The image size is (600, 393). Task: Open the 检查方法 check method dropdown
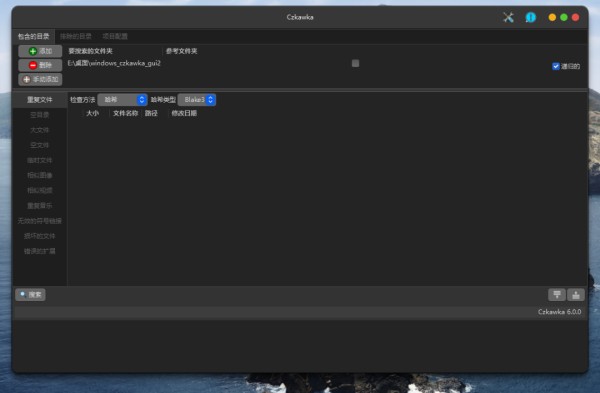122,99
